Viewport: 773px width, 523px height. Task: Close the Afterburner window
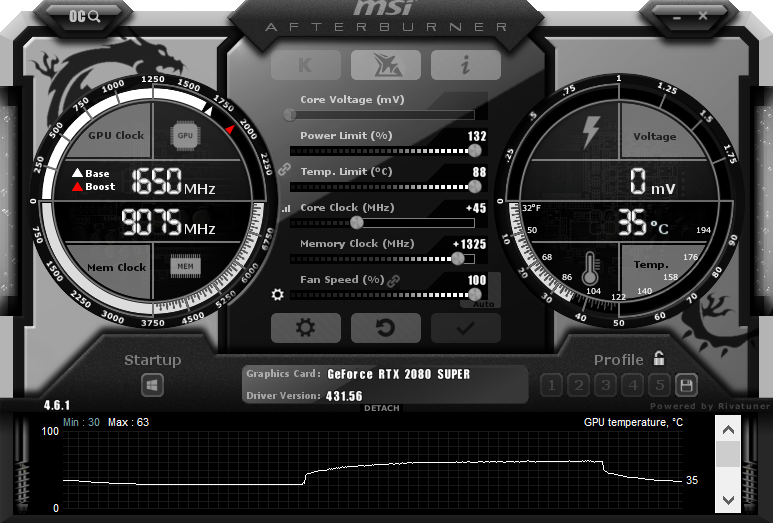703,16
